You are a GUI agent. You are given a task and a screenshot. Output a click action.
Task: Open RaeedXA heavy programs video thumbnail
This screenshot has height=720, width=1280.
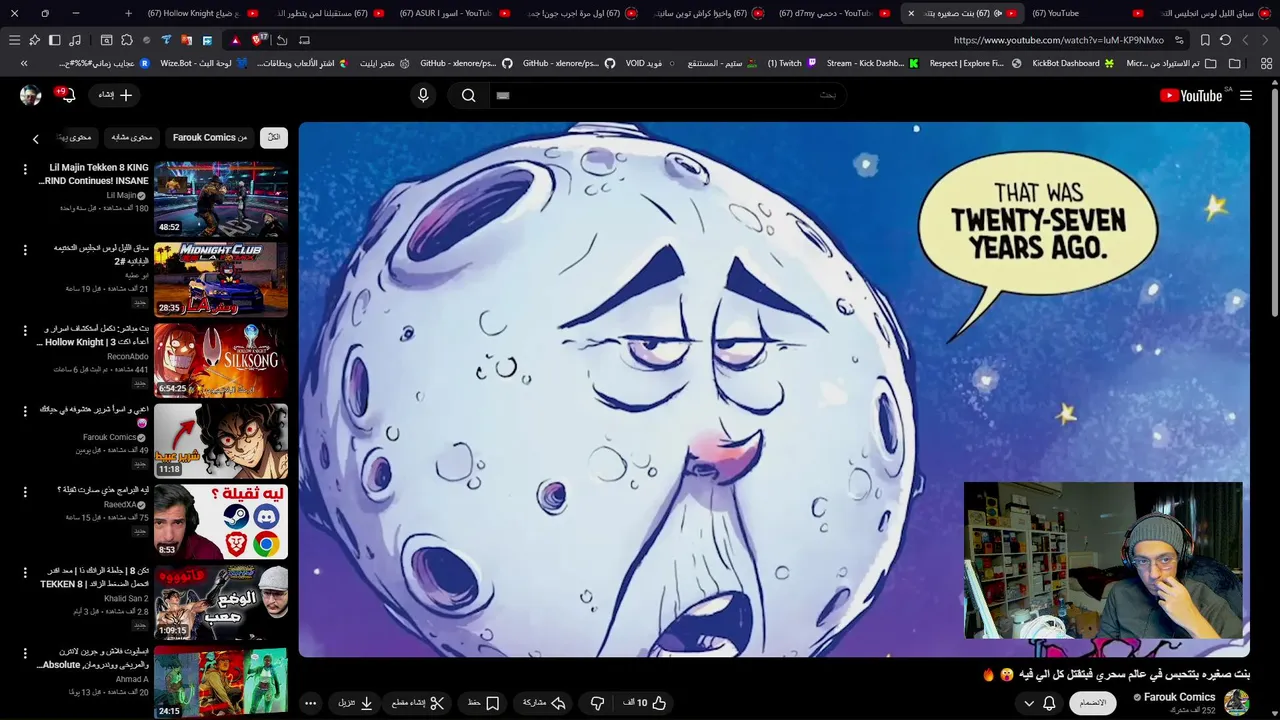point(221,521)
